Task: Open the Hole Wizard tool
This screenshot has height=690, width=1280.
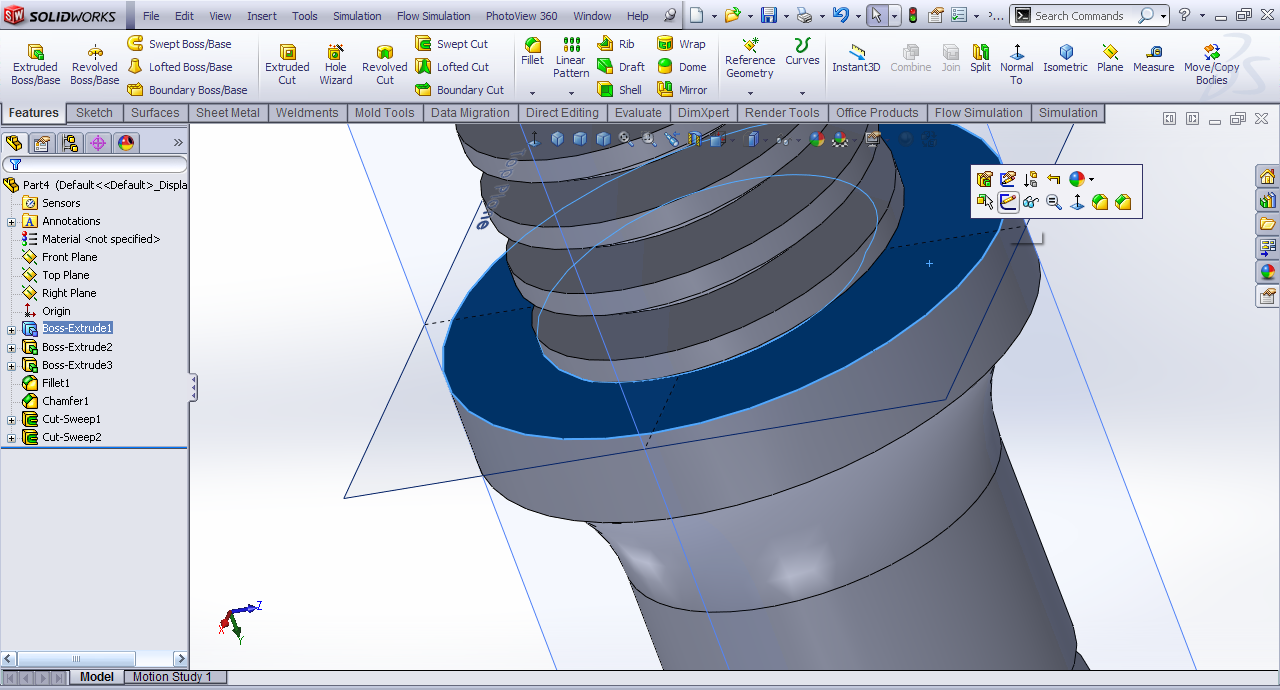Action: click(336, 65)
